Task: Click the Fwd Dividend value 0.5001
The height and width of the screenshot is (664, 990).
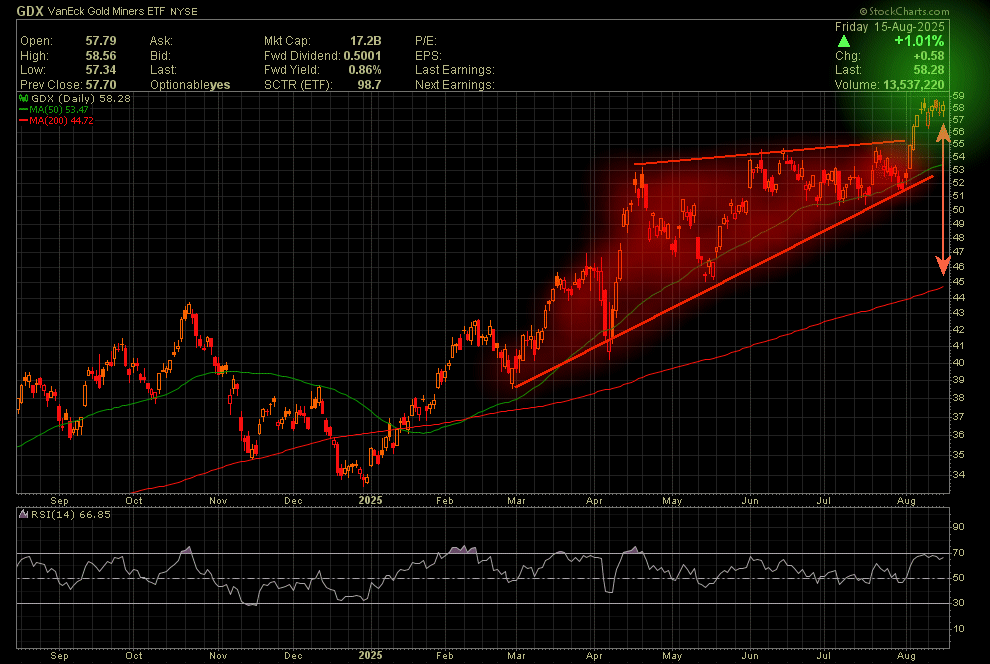Action: click(x=362, y=56)
